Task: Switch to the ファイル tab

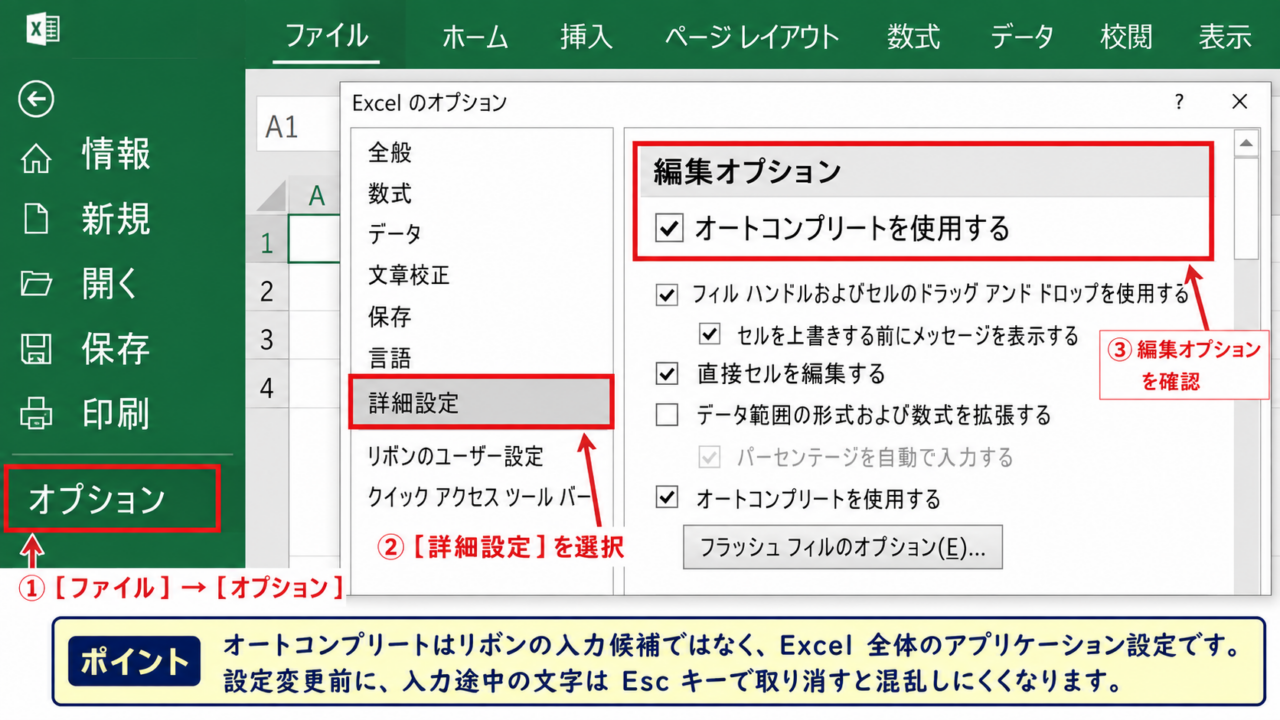Action: coord(326,37)
